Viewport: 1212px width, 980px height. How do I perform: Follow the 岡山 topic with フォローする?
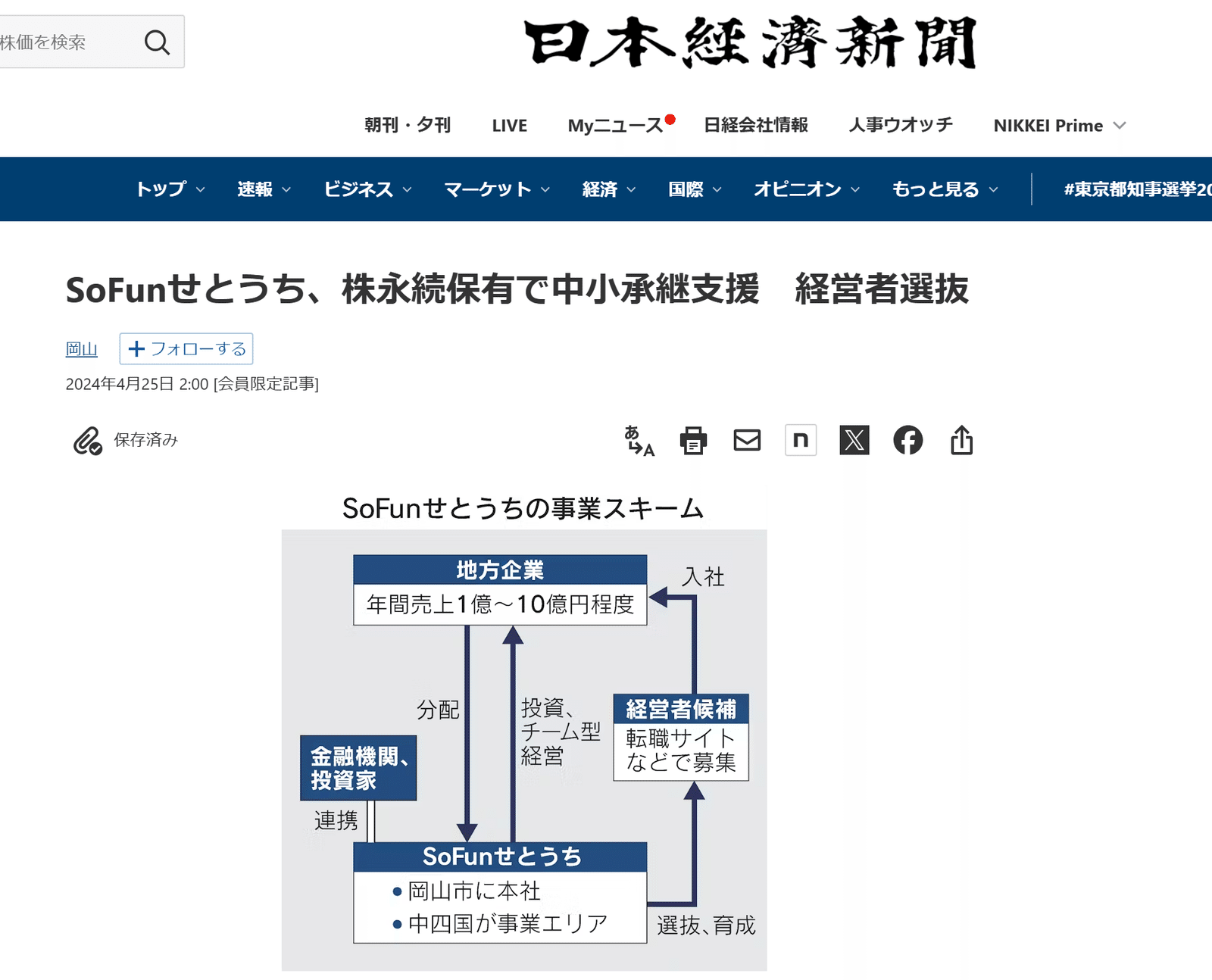[x=186, y=349]
